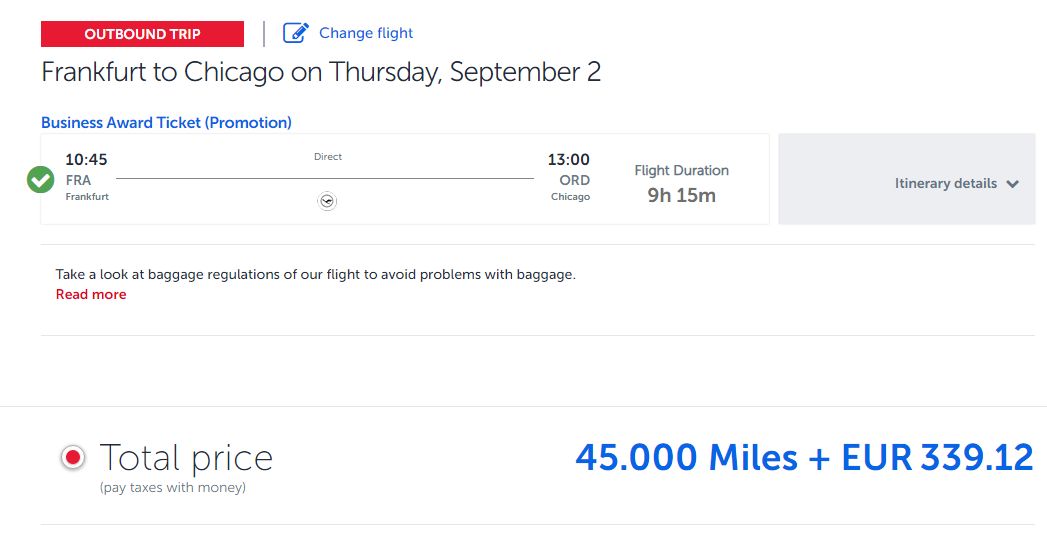
Task: Click the Frankfurt to Chicago heading
Action: [321, 73]
